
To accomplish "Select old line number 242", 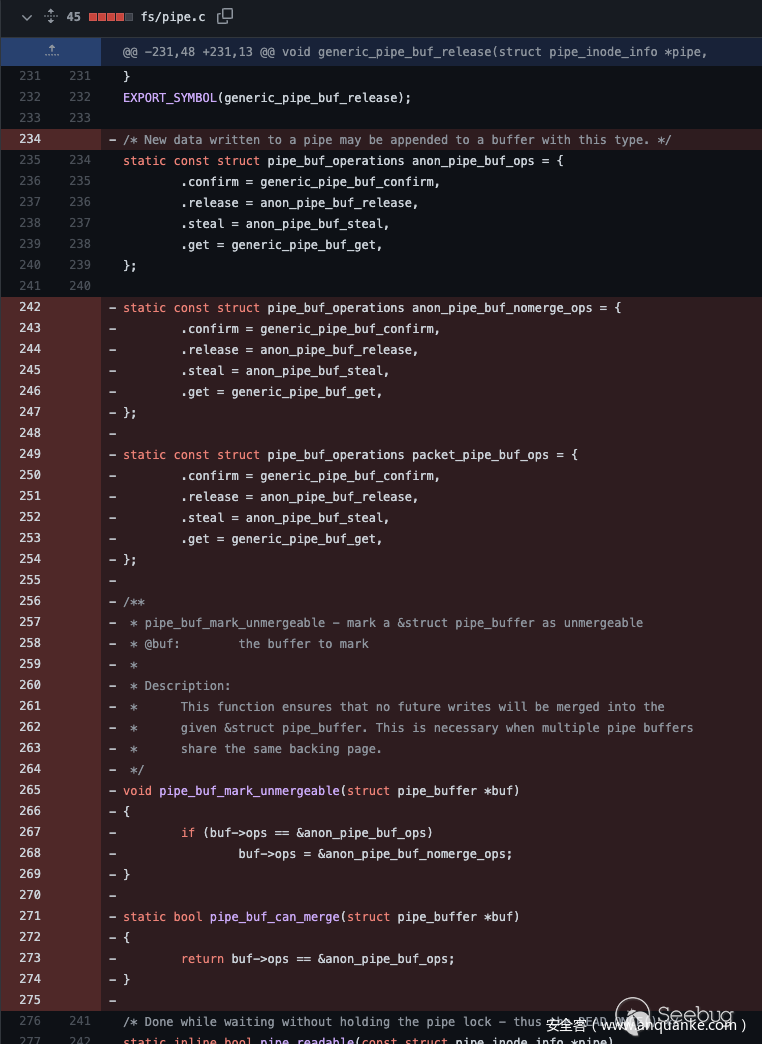I will 30,308.
